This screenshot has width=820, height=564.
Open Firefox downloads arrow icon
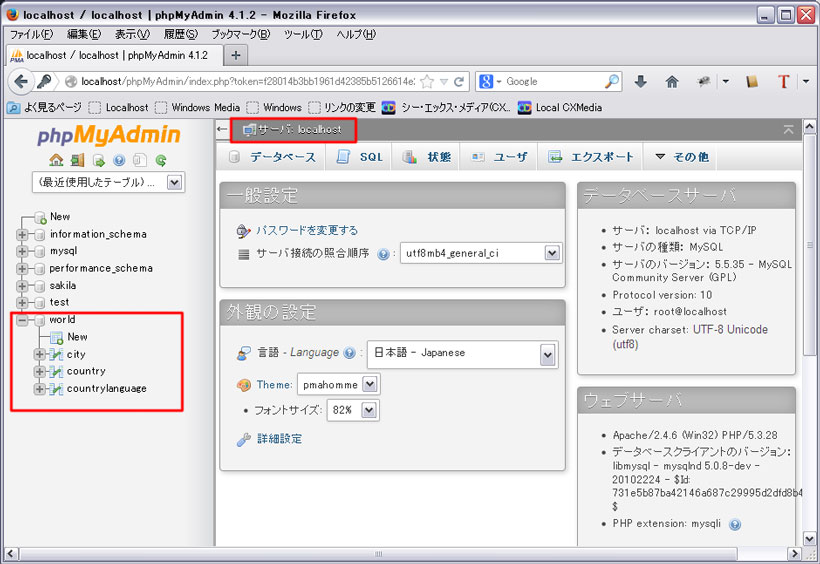coord(641,81)
